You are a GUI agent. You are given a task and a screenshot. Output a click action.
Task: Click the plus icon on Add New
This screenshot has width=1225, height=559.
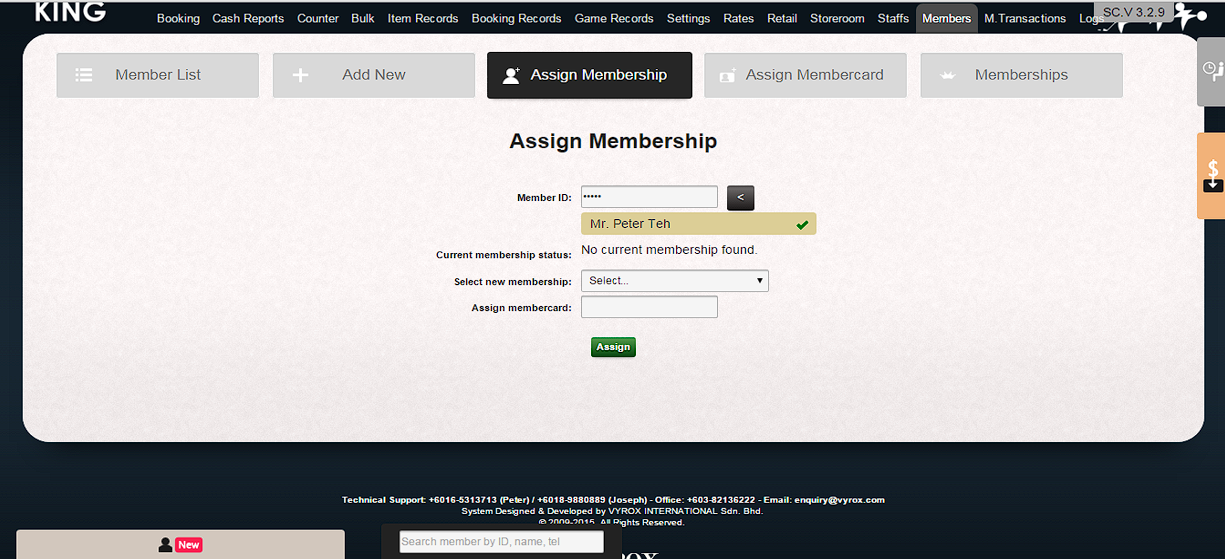point(300,75)
